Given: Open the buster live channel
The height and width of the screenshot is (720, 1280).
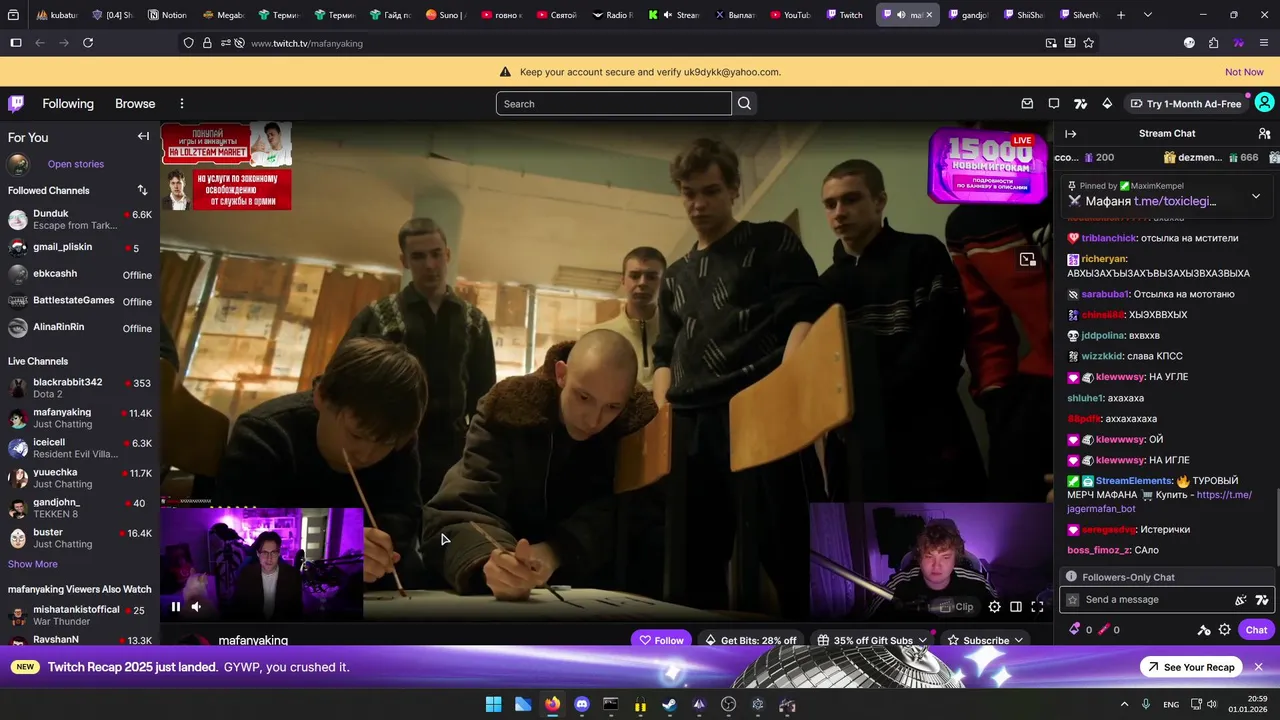Looking at the screenshot, I should click(x=80, y=538).
